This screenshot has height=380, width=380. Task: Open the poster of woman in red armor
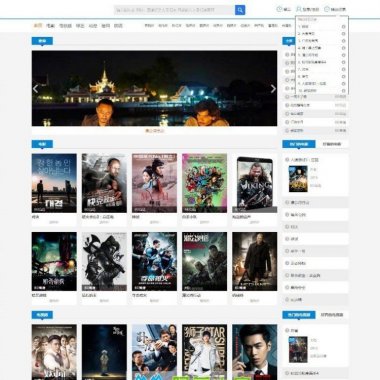154,183
